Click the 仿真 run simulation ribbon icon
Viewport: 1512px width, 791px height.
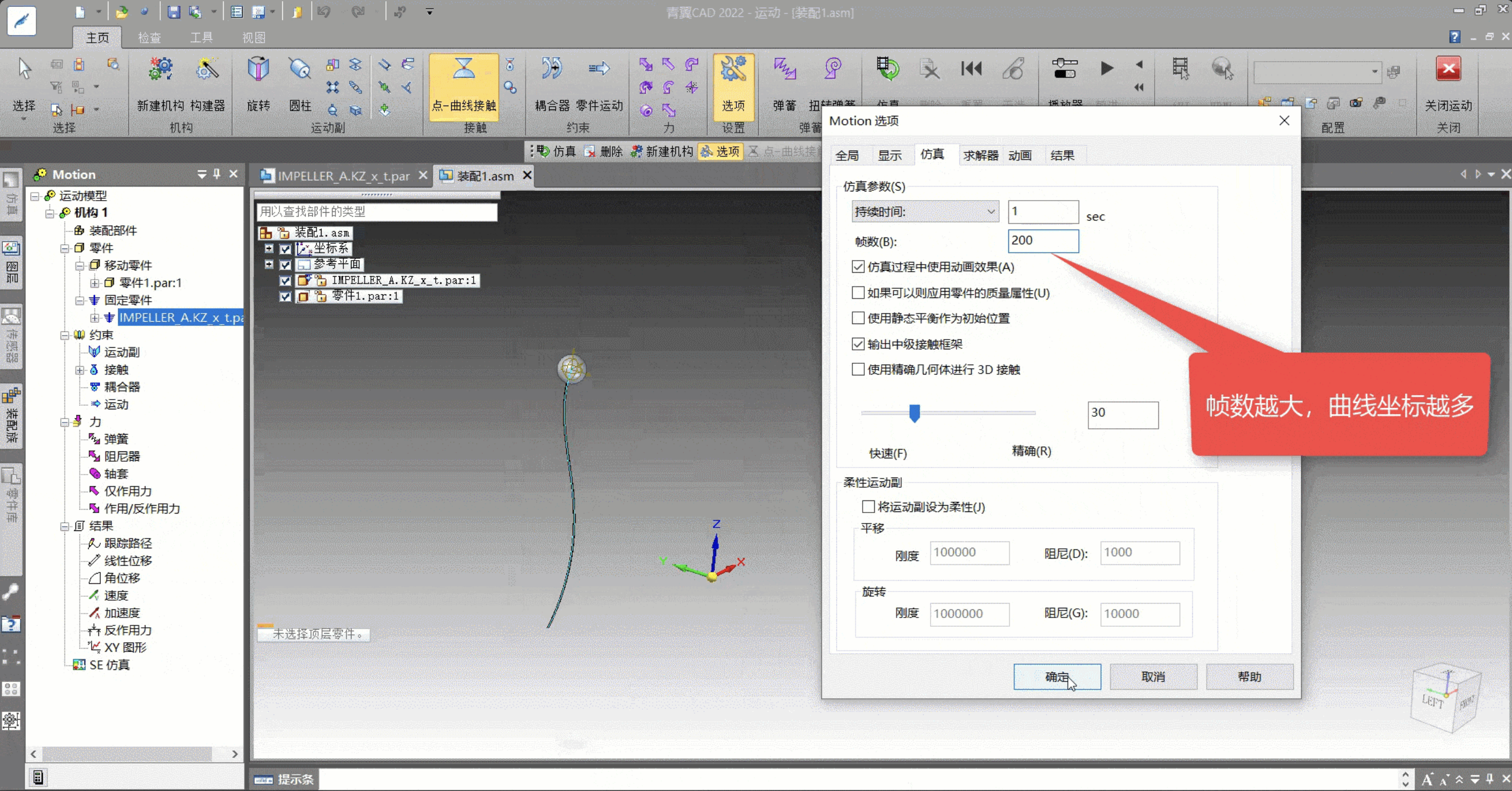pos(887,69)
